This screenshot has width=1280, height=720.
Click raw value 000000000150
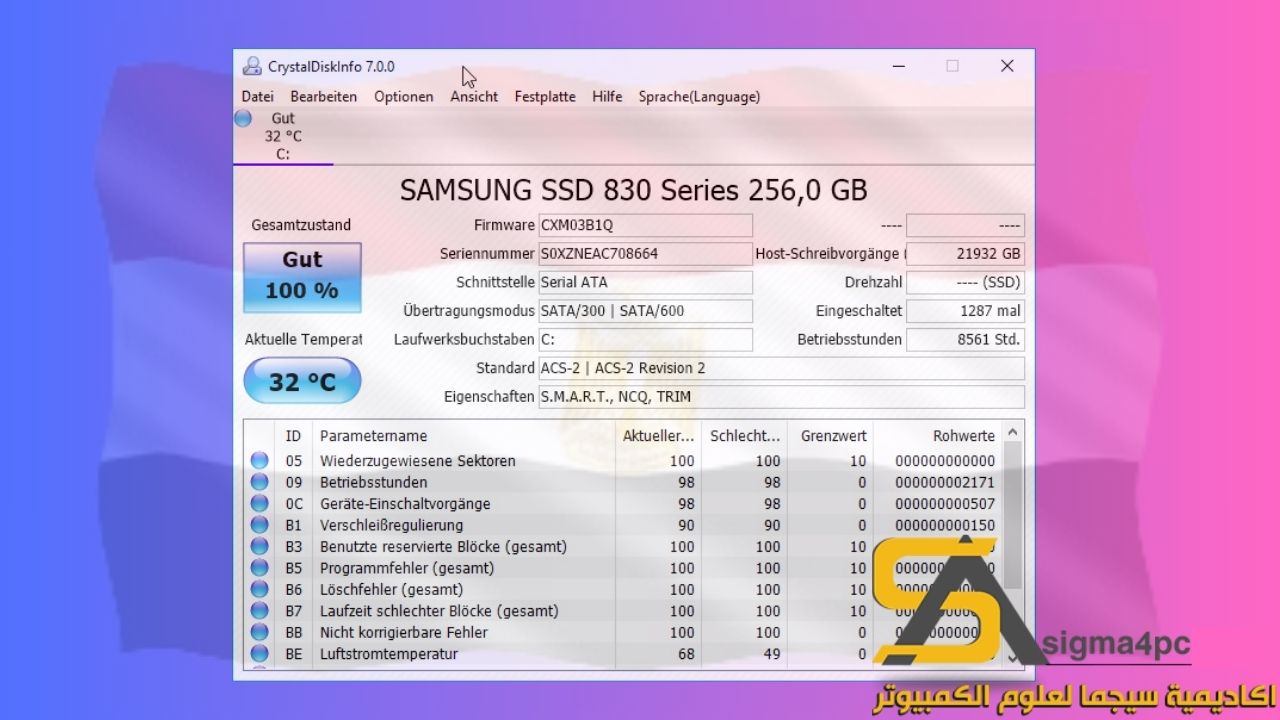[945, 525]
